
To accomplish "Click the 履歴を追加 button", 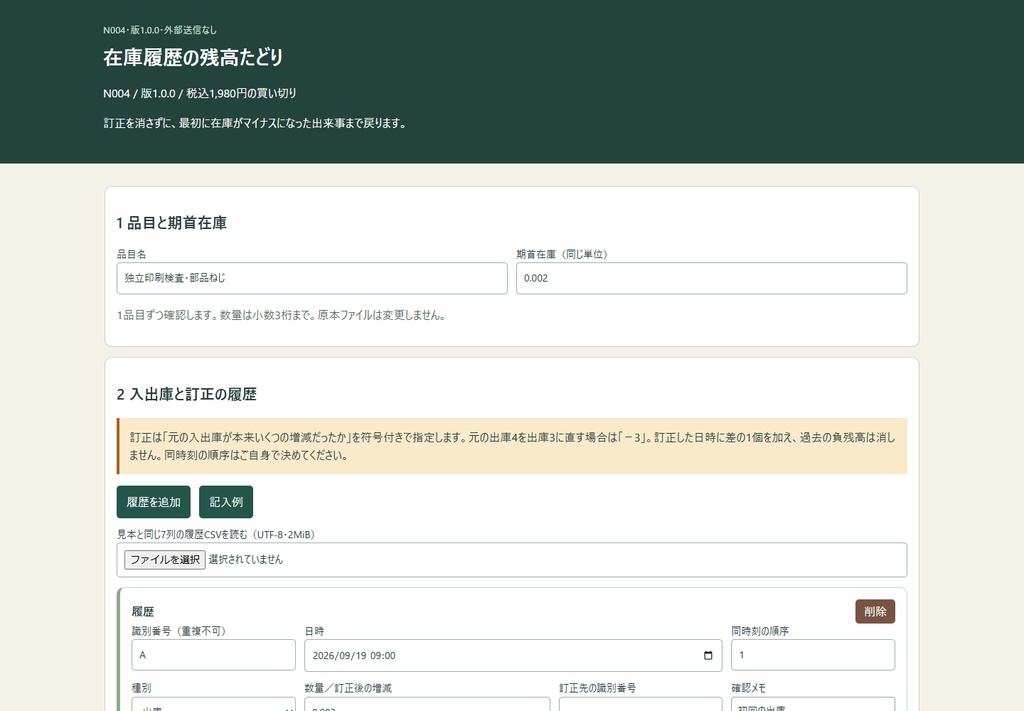I will pos(153,502).
